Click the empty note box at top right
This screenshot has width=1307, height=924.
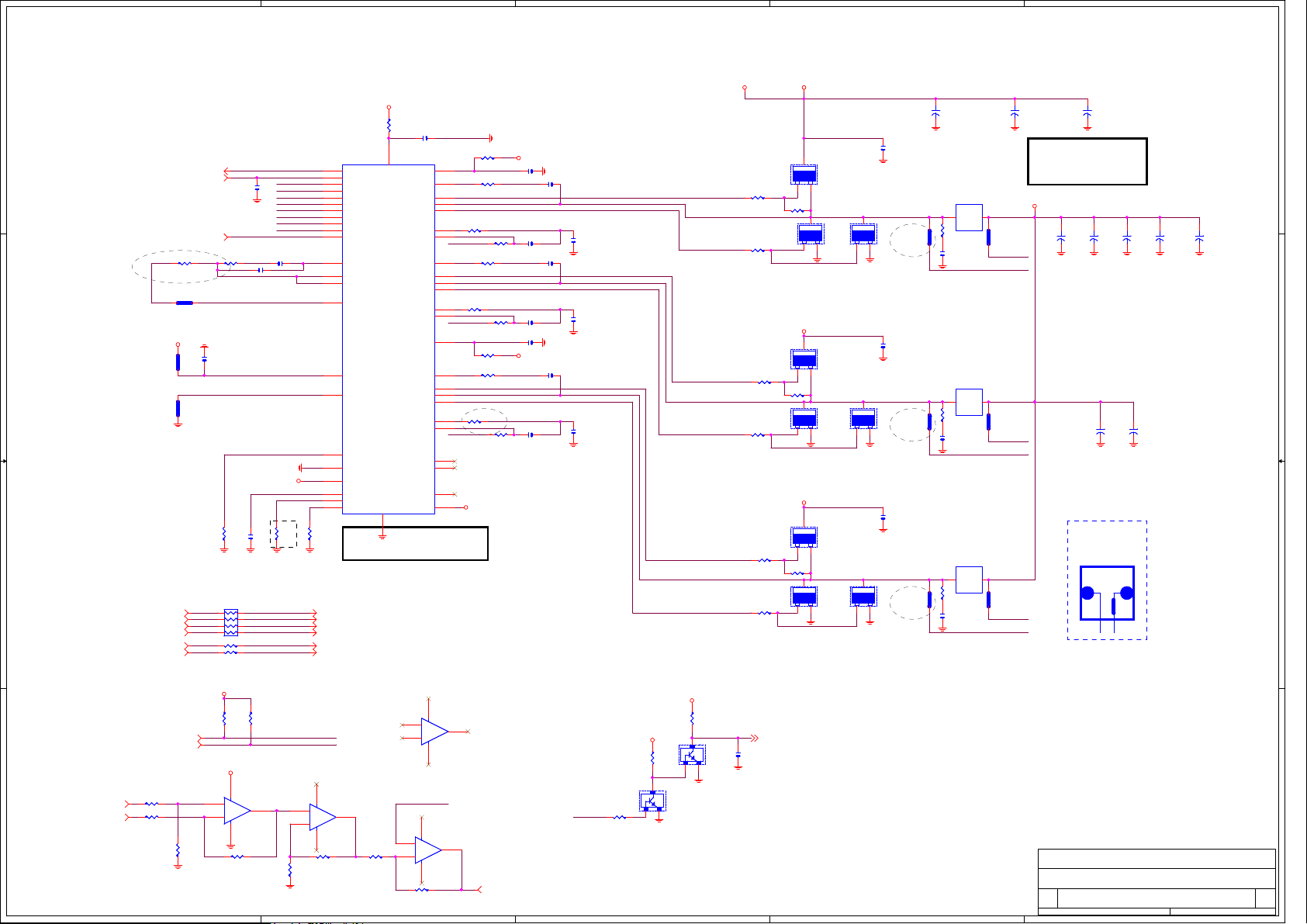1087,161
